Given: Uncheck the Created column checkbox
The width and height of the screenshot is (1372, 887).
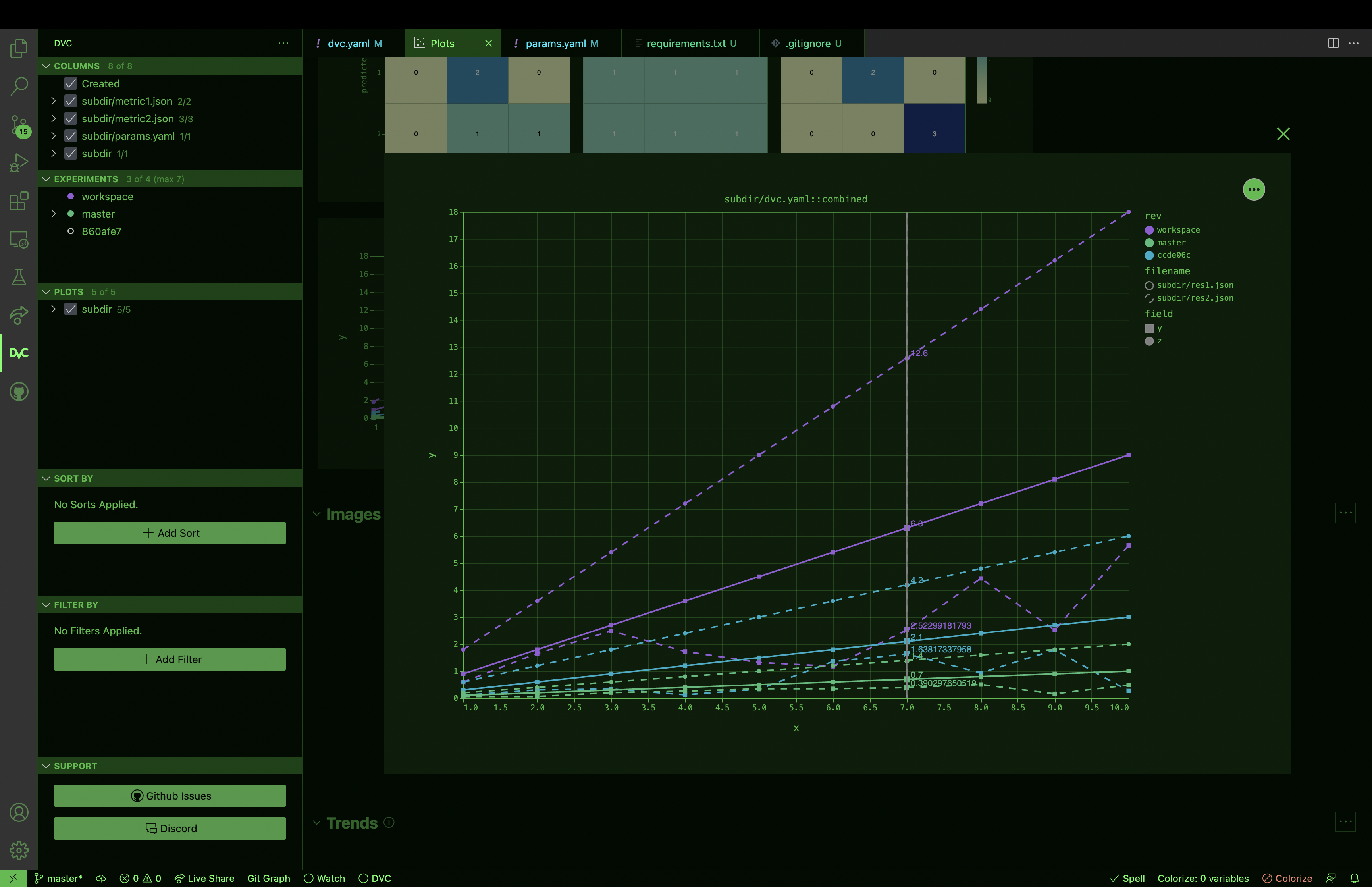Looking at the screenshot, I should click(71, 83).
